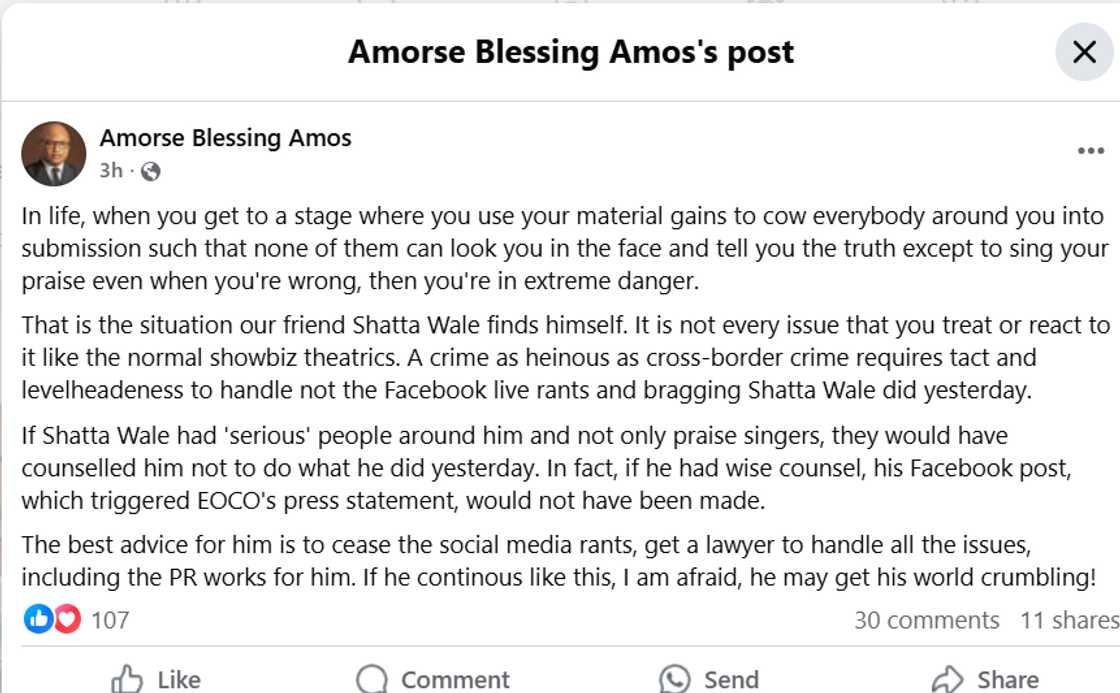Toggle Like on the post
1120x693 pixels.
tap(160, 679)
